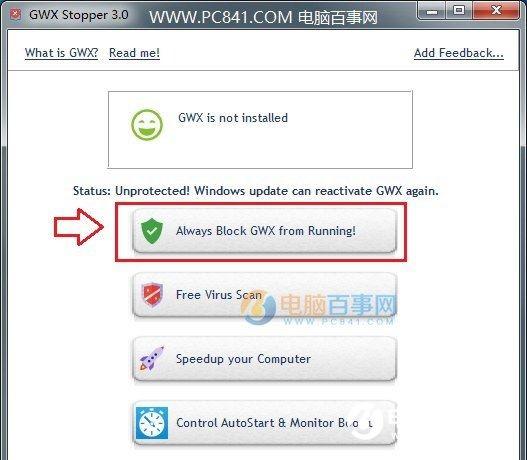Open the What is GWX? link
Image resolution: width=527 pixels, height=460 pixels.
62,53
